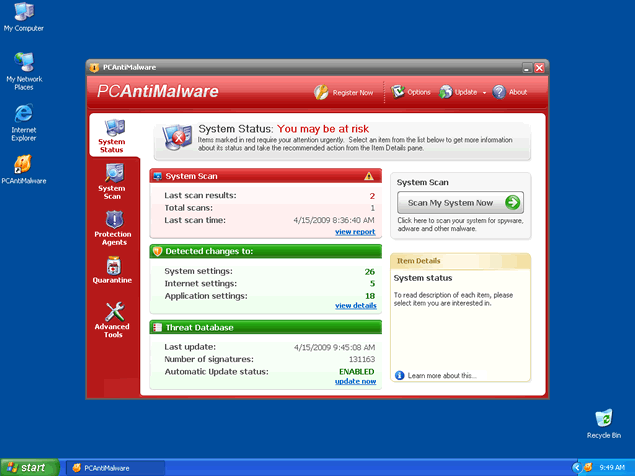Screen dimensions: 635x476
Task: Click the view report link
Action: tap(355, 232)
